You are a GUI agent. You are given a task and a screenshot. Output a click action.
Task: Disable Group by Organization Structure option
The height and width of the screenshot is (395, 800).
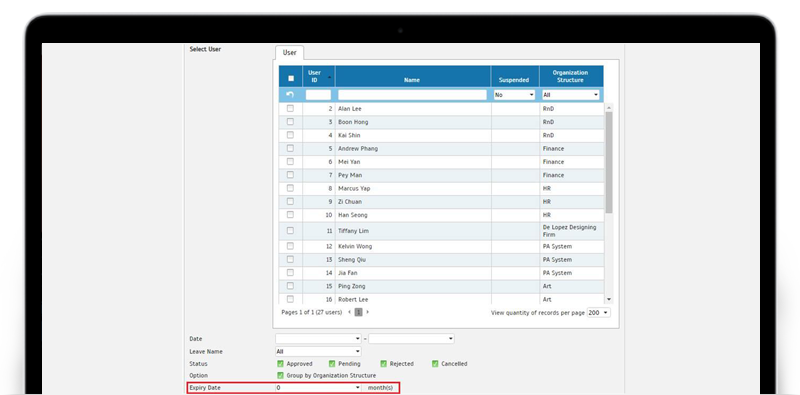click(x=280, y=375)
